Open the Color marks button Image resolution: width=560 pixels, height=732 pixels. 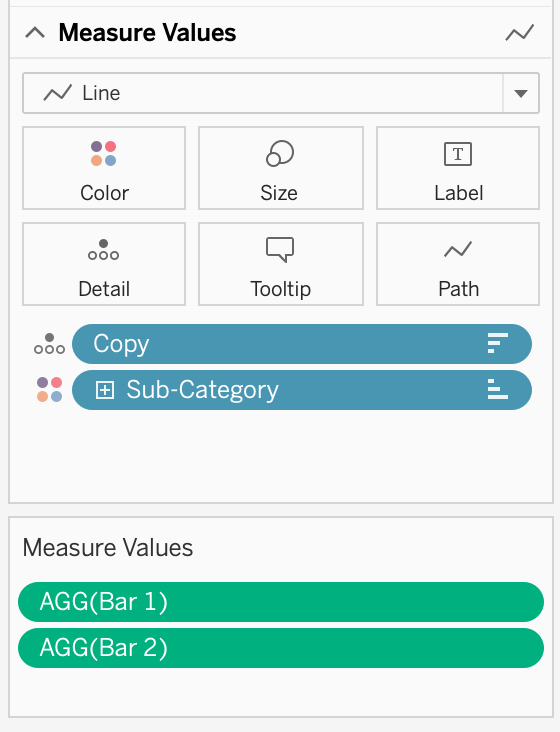104,168
